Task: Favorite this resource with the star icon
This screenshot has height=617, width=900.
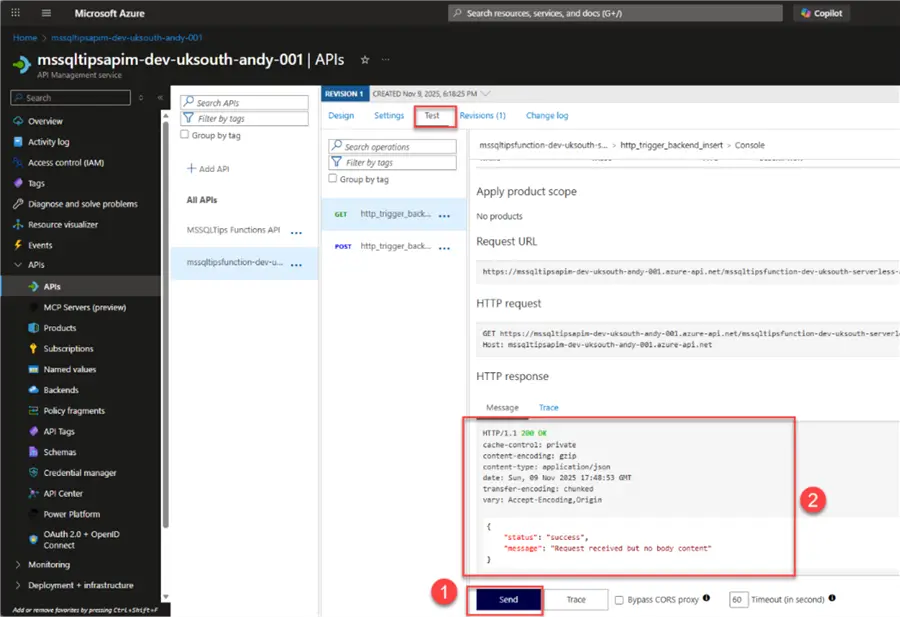Action: click(364, 60)
